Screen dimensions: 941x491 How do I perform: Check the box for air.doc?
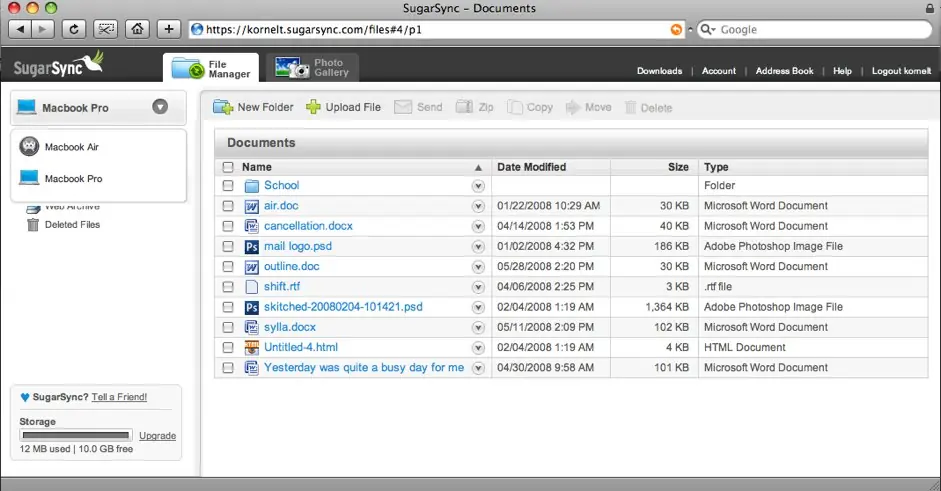228,206
